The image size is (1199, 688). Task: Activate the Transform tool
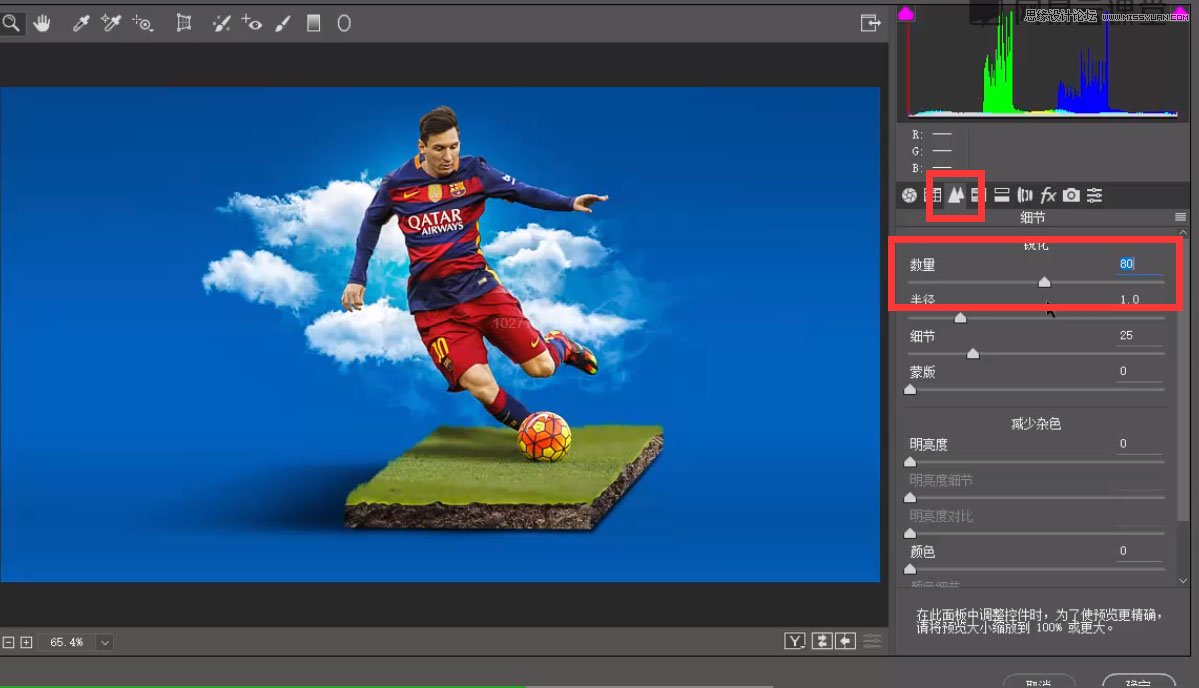click(x=184, y=23)
